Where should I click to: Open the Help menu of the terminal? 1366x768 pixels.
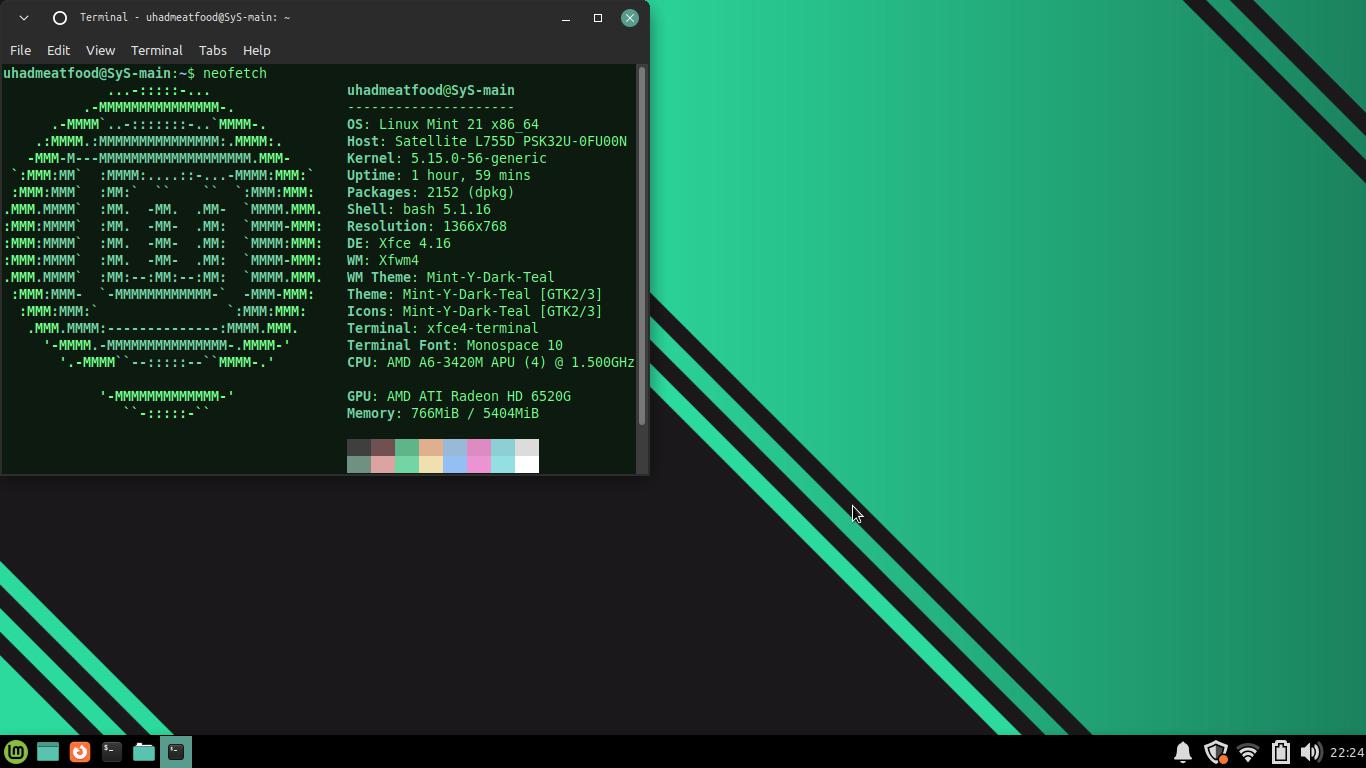coord(257,50)
